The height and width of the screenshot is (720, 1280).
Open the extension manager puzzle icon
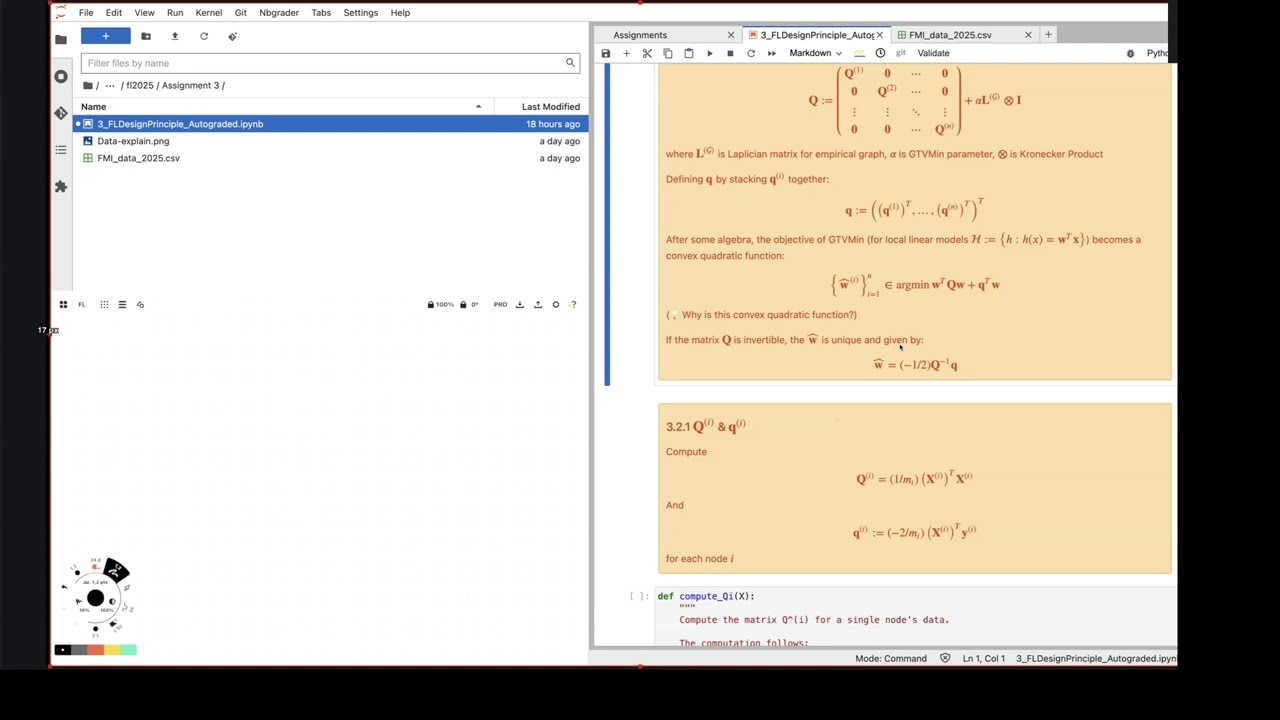[61, 186]
